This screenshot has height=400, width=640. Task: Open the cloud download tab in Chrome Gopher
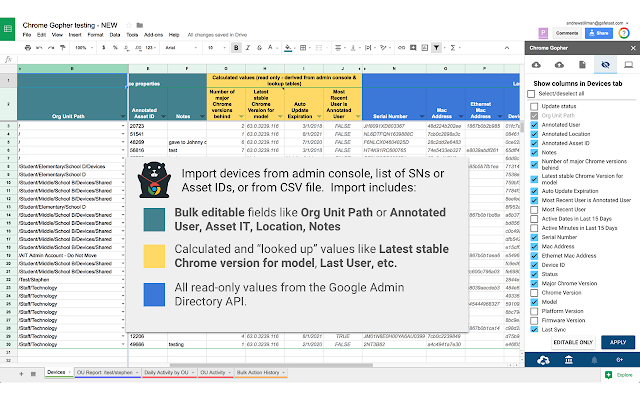pos(536,64)
